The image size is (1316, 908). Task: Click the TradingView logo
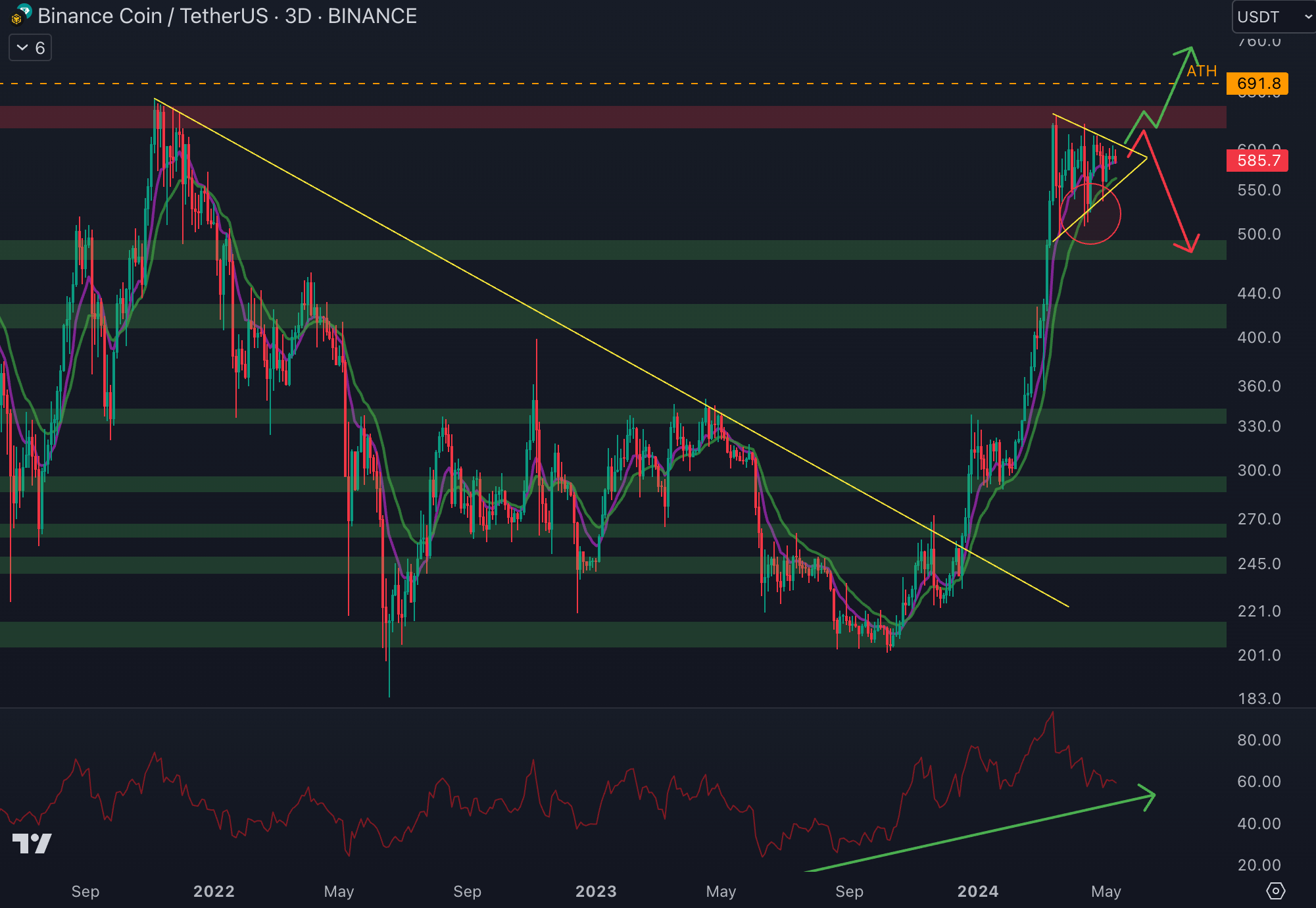point(32,843)
